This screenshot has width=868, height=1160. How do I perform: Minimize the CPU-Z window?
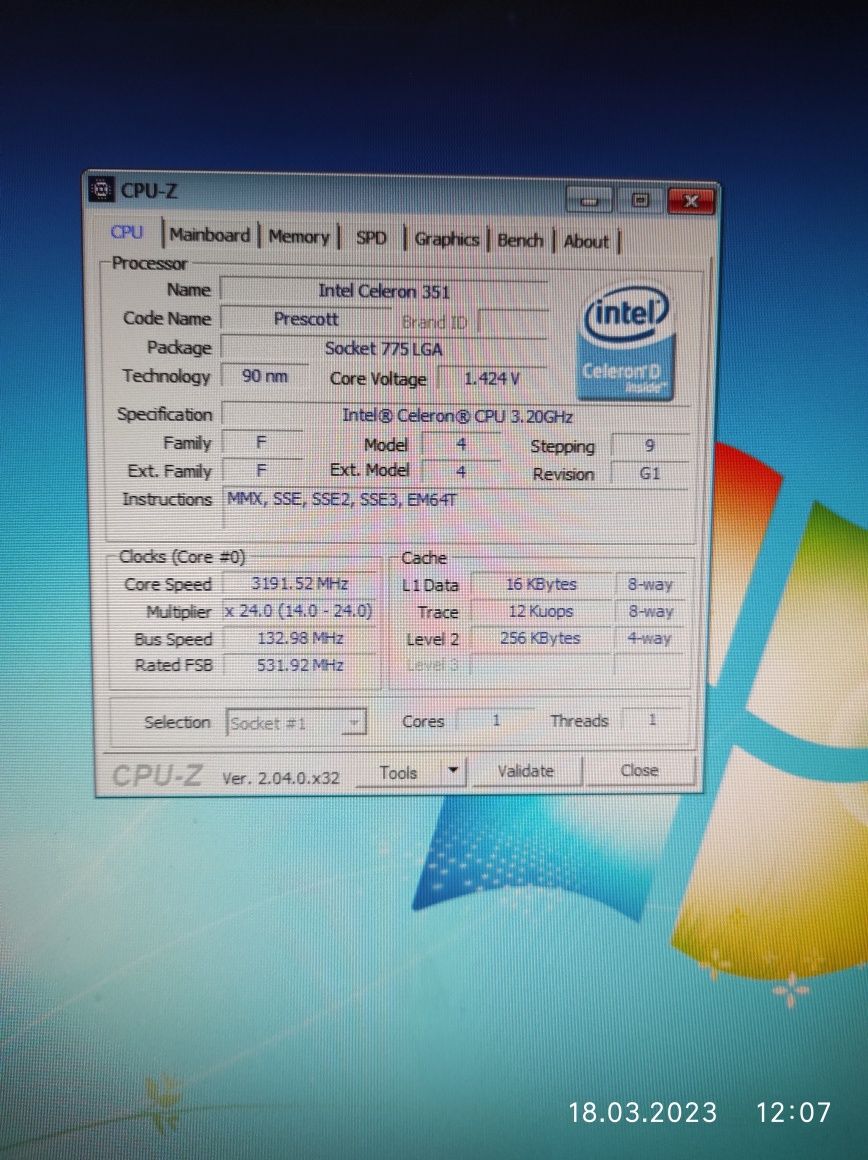(x=589, y=200)
